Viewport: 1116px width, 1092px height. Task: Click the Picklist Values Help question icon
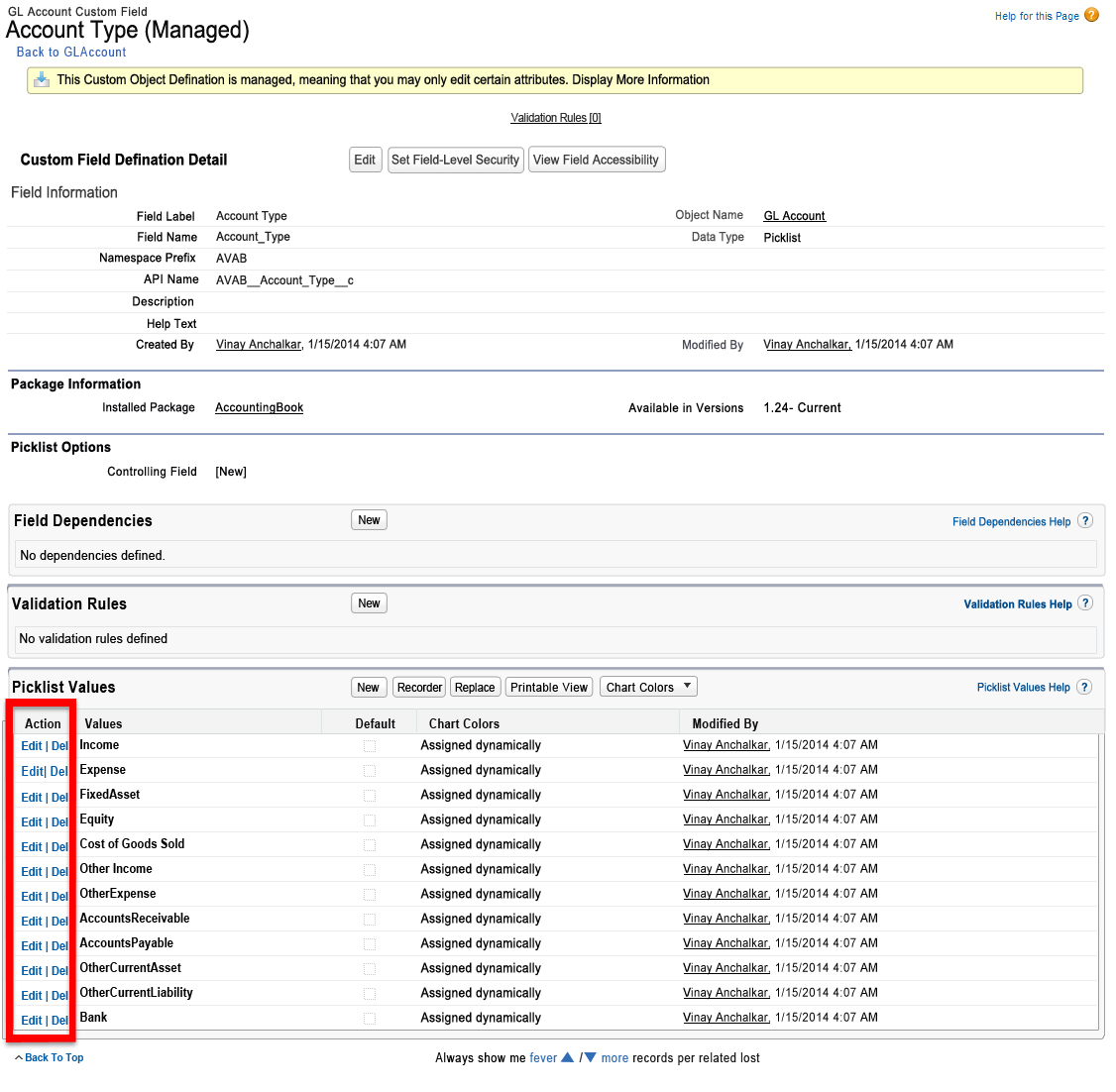1084,687
